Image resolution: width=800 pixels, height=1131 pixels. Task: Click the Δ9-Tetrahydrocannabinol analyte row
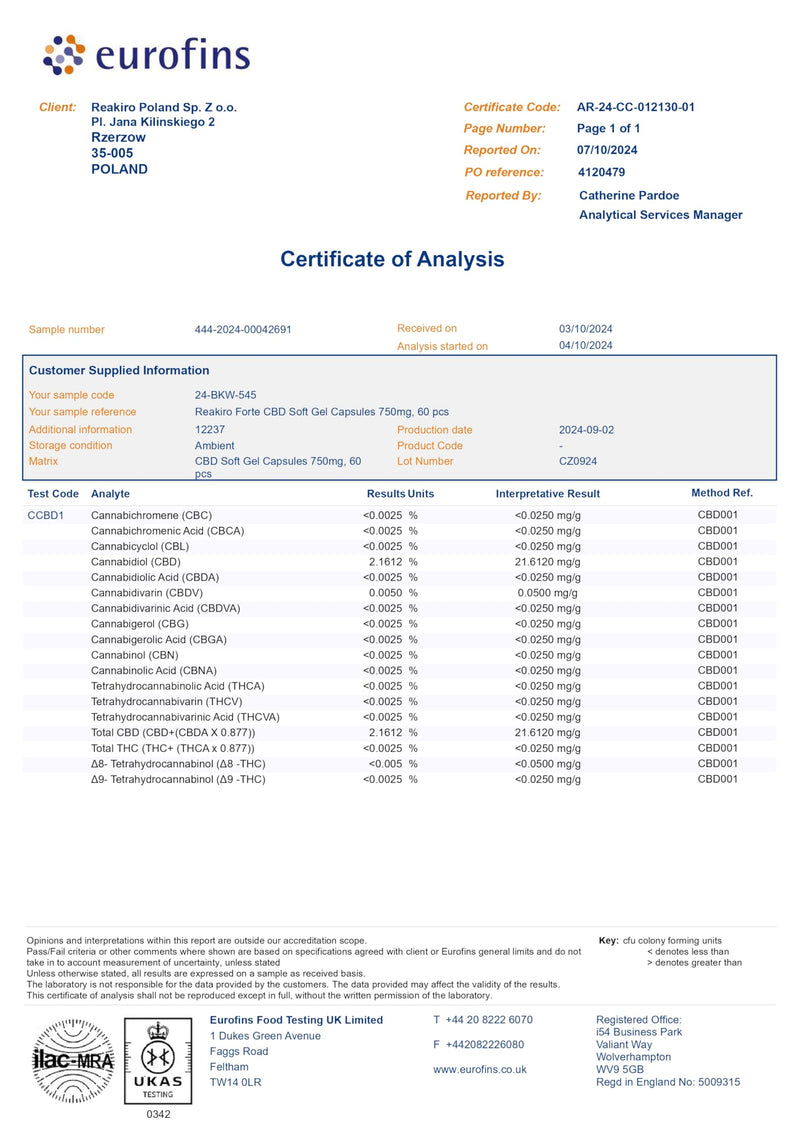point(400,780)
